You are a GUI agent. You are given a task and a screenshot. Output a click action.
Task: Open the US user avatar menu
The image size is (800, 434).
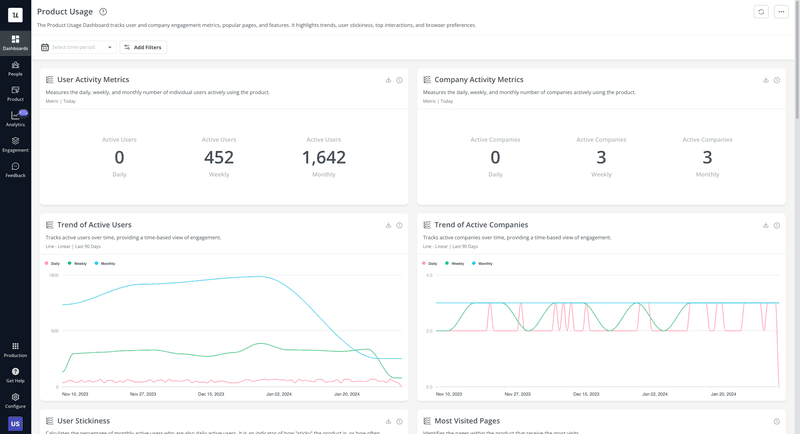click(x=15, y=424)
